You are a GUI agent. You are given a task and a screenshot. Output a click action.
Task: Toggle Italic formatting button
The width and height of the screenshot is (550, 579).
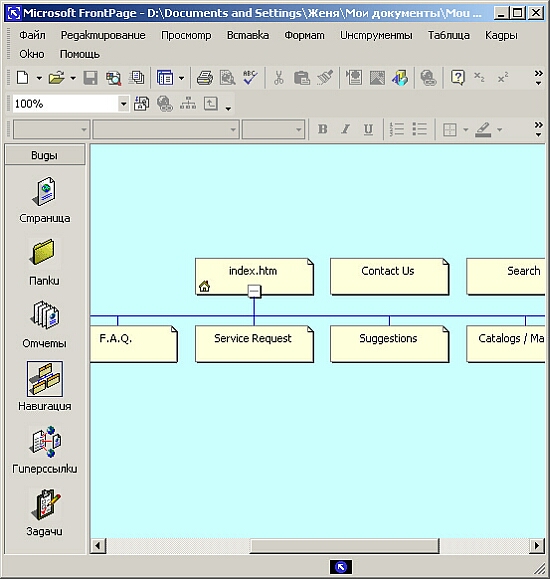tap(345, 129)
